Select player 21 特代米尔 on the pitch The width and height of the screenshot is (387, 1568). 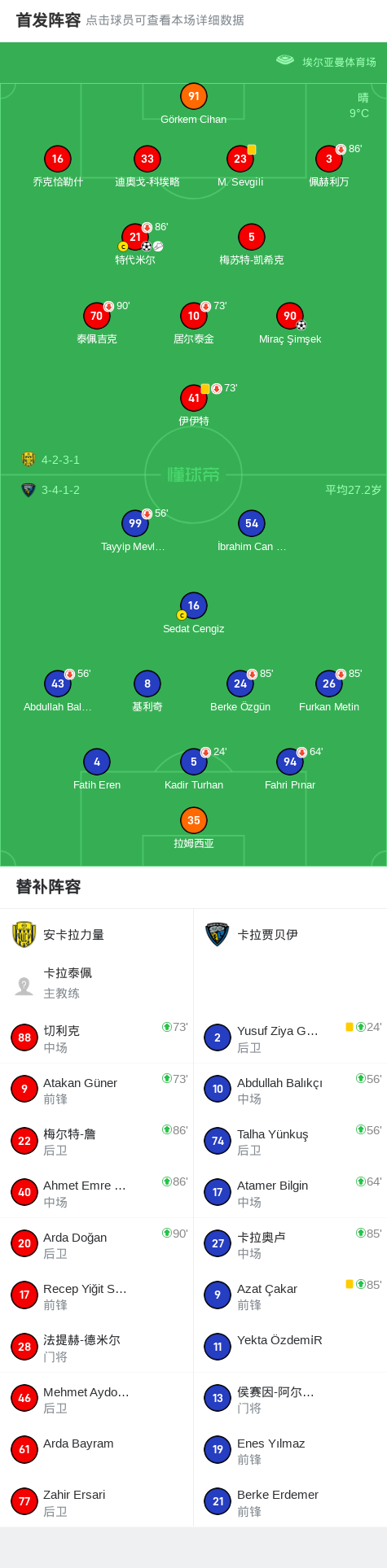tap(134, 237)
